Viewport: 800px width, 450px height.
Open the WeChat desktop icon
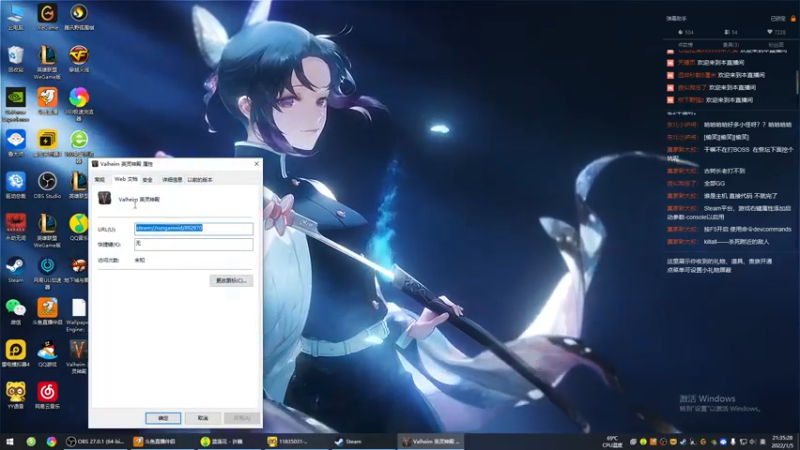pos(15,312)
